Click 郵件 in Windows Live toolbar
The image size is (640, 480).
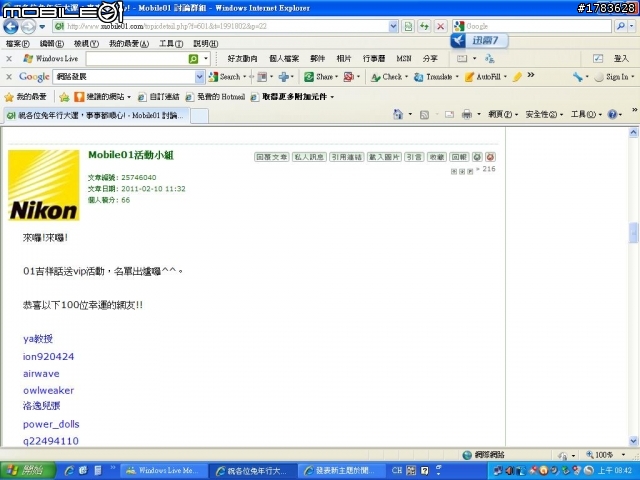pyautogui.click(x=317, y=59)
